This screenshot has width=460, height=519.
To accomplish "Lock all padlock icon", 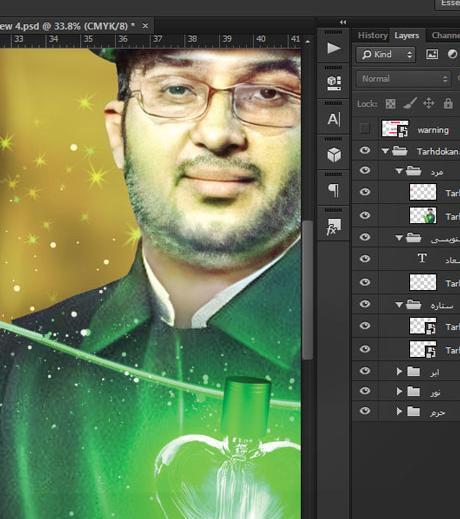I will click(x=448, y=103).
